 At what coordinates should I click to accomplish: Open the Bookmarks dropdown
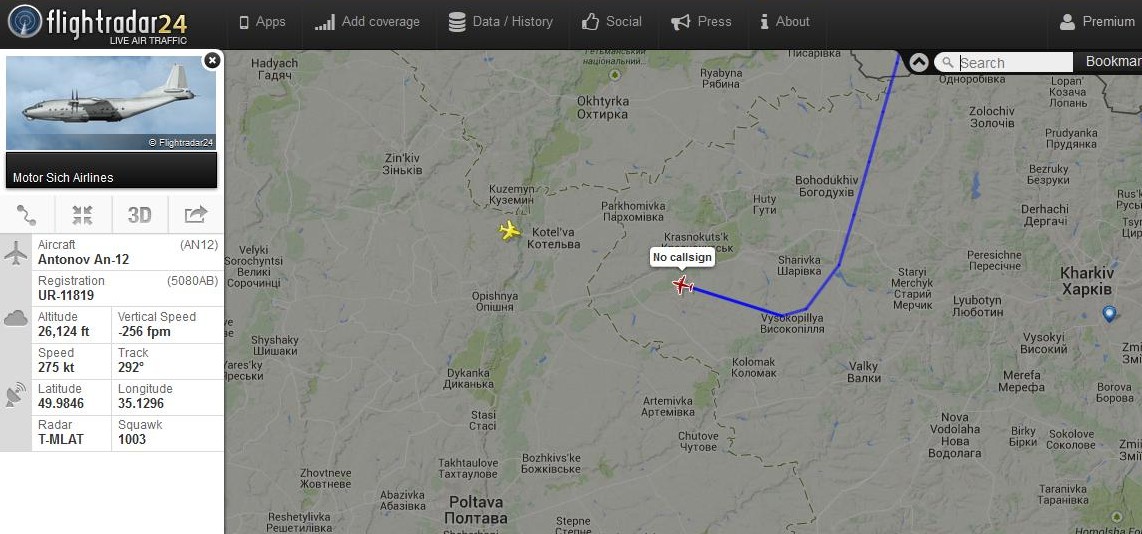tap(1113, 62)
